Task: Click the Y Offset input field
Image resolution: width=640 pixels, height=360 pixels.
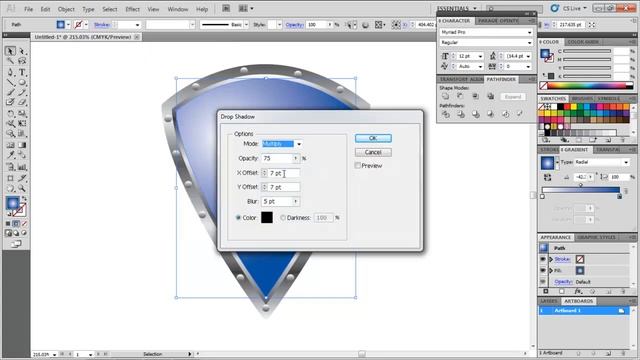Action: (x=284, y=187)
